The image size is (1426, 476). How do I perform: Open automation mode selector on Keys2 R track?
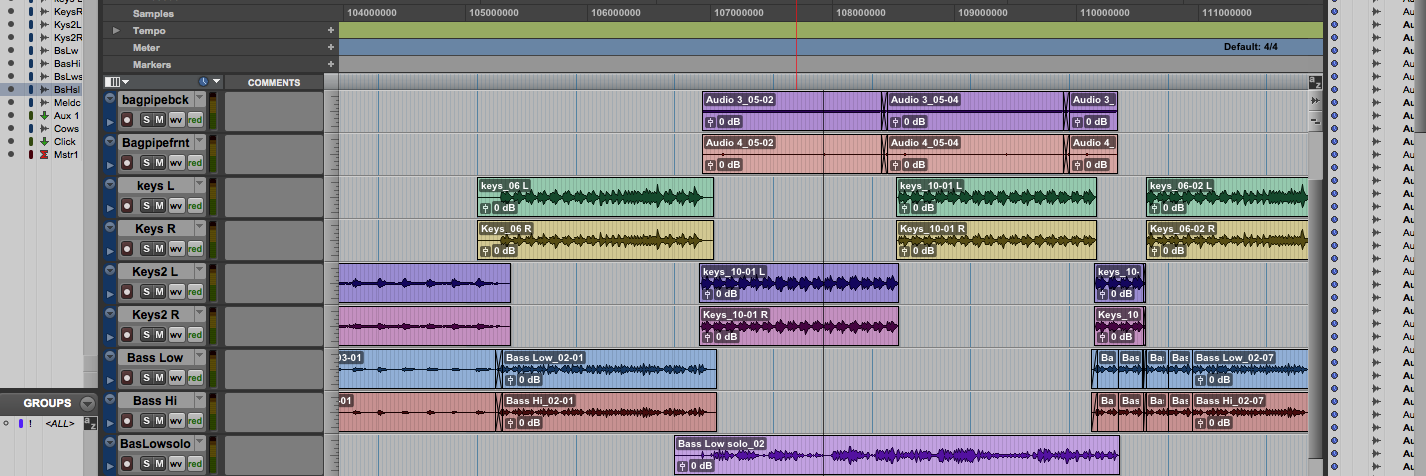195,335
